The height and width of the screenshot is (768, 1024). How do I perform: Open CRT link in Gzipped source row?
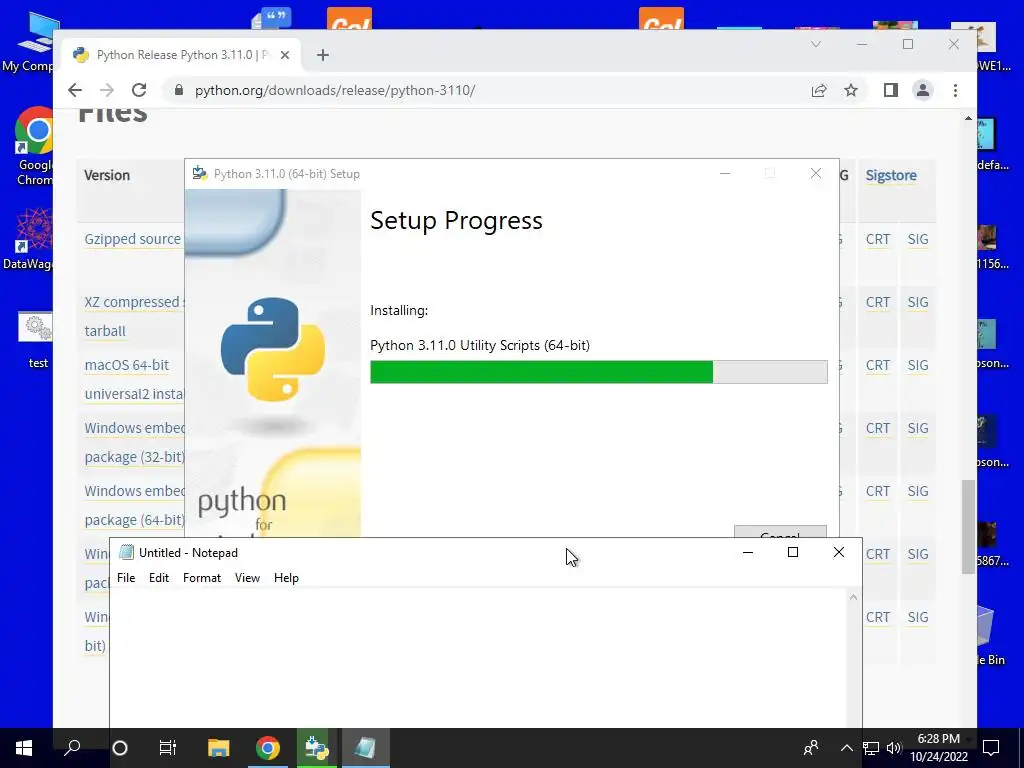coord(878,239)
